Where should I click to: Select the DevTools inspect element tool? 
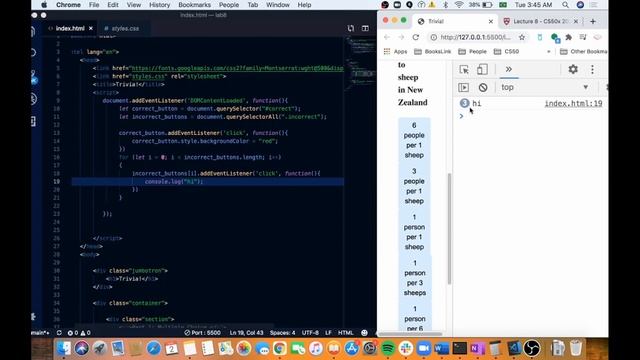click(x=464, y=69)
